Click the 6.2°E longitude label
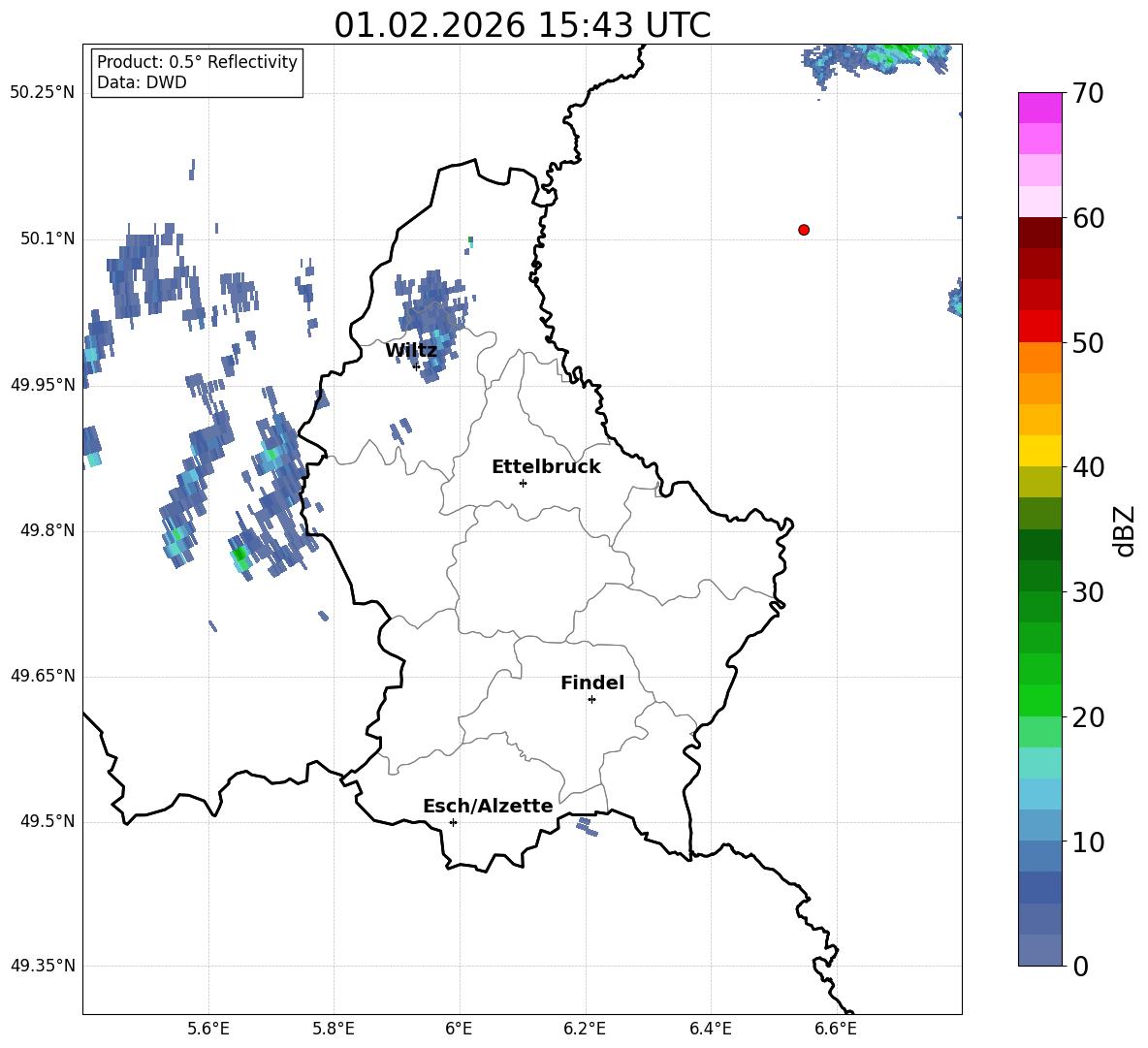The height and width of the screenshot is (1048, 1148). (x=585, y=1029)
